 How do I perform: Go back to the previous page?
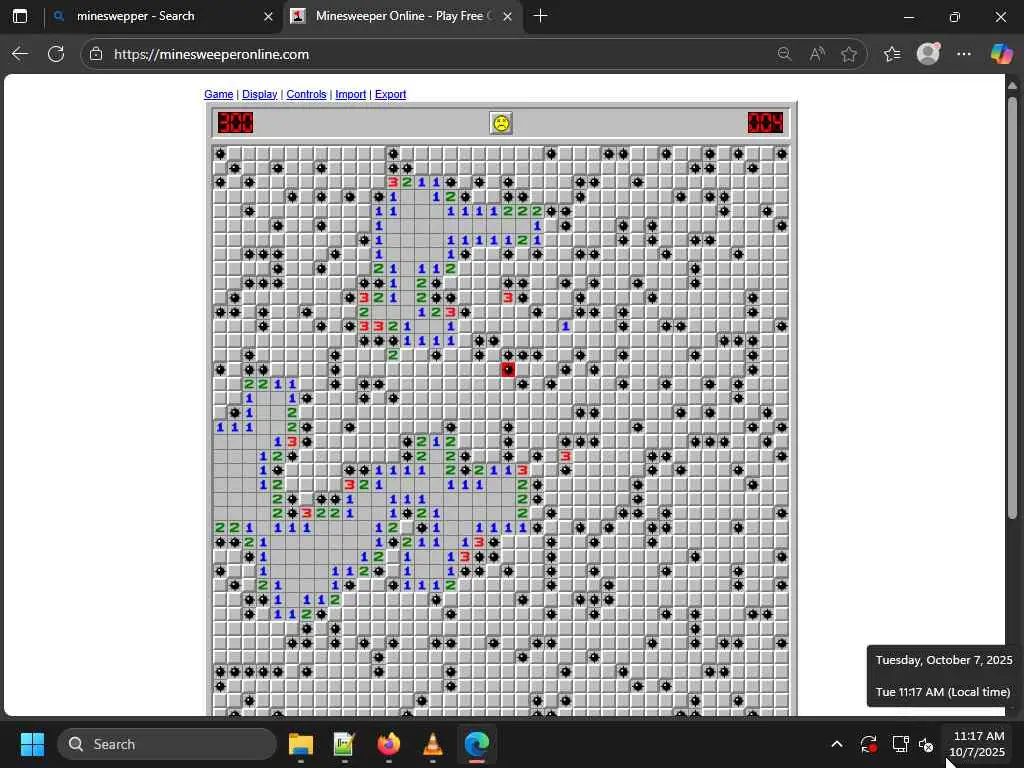(20, 54)
